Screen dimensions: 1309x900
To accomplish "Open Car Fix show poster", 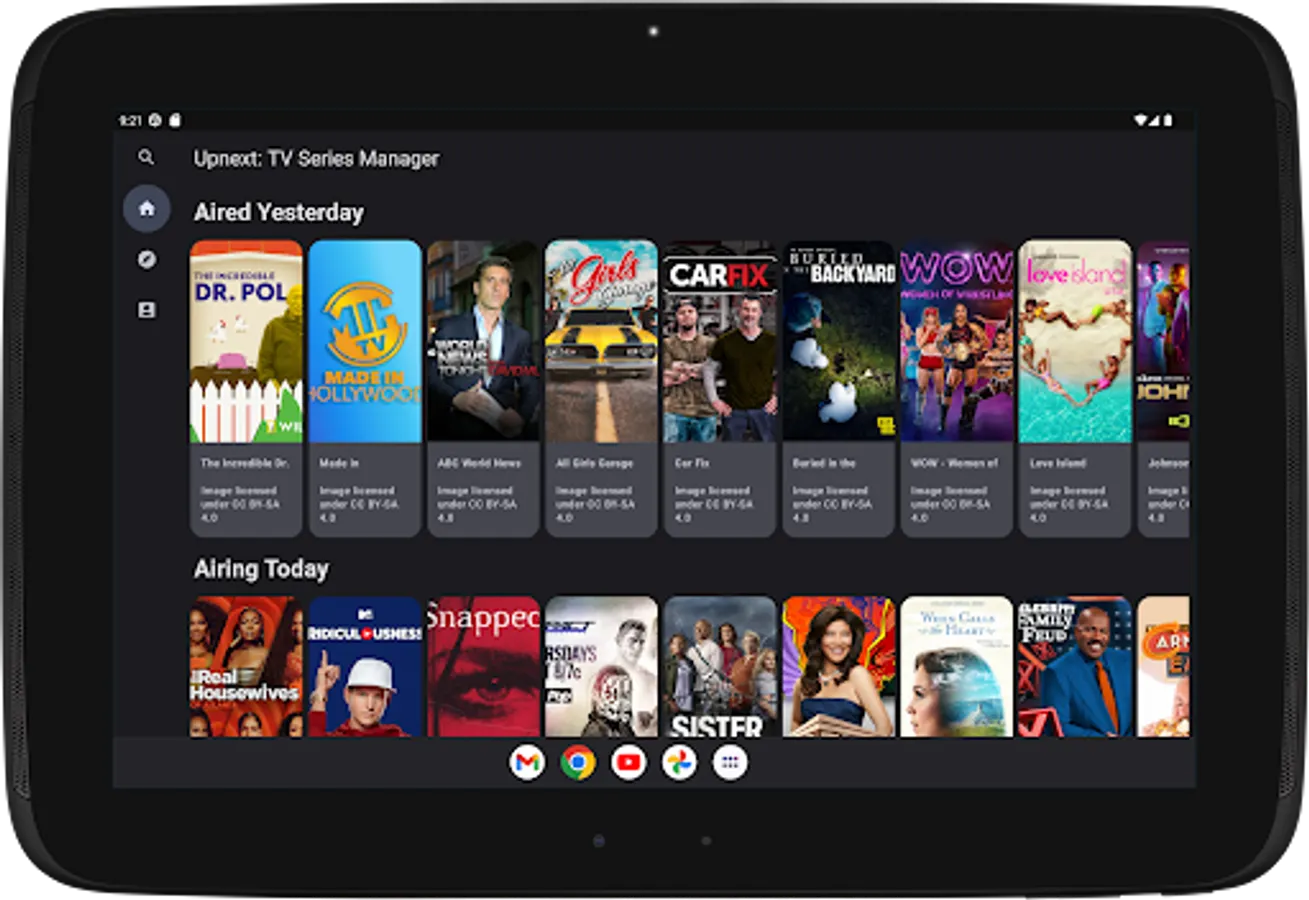I will coord(720,341).
